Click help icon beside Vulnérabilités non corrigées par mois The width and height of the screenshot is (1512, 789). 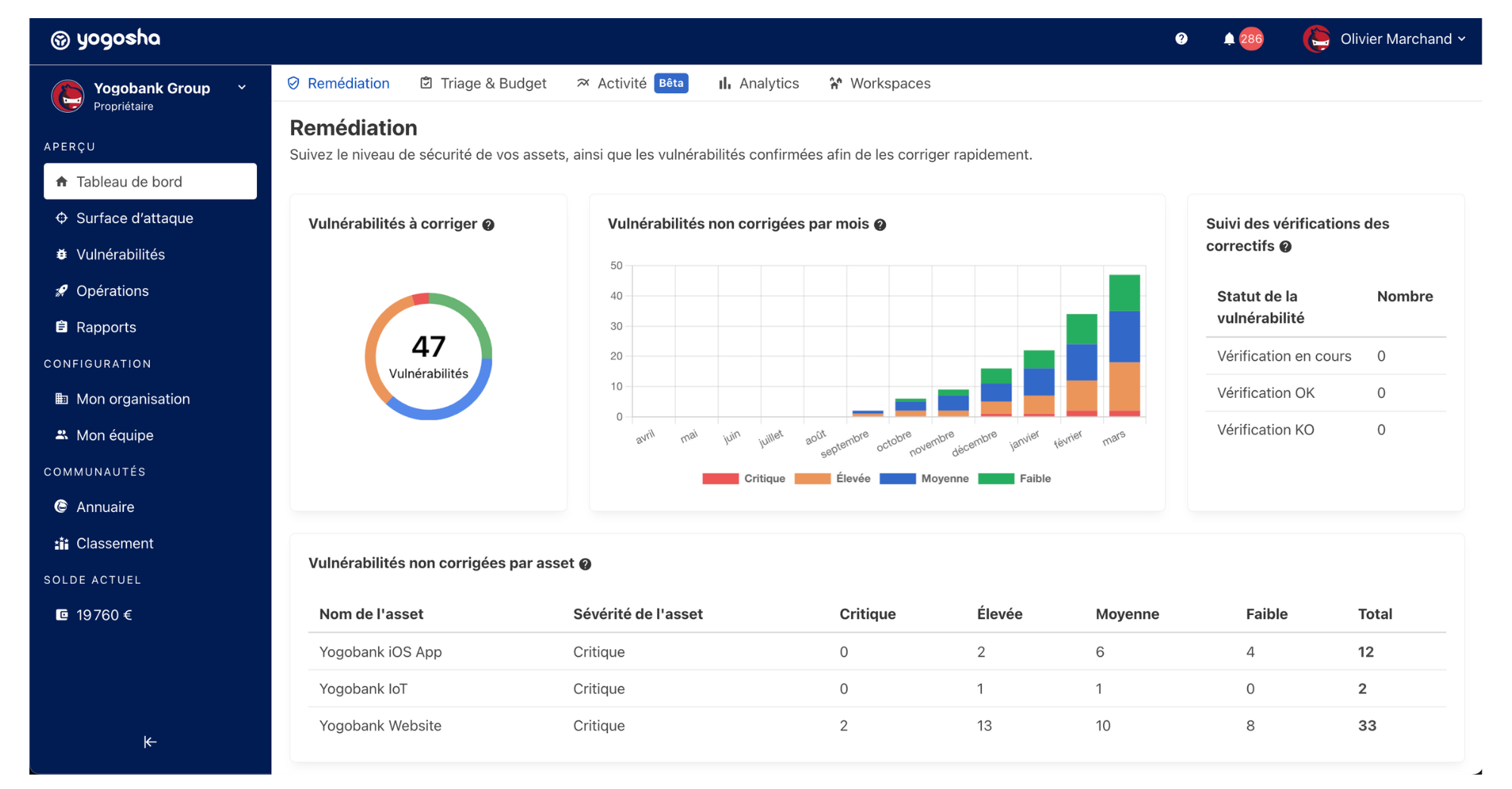[x=880, y=225]
